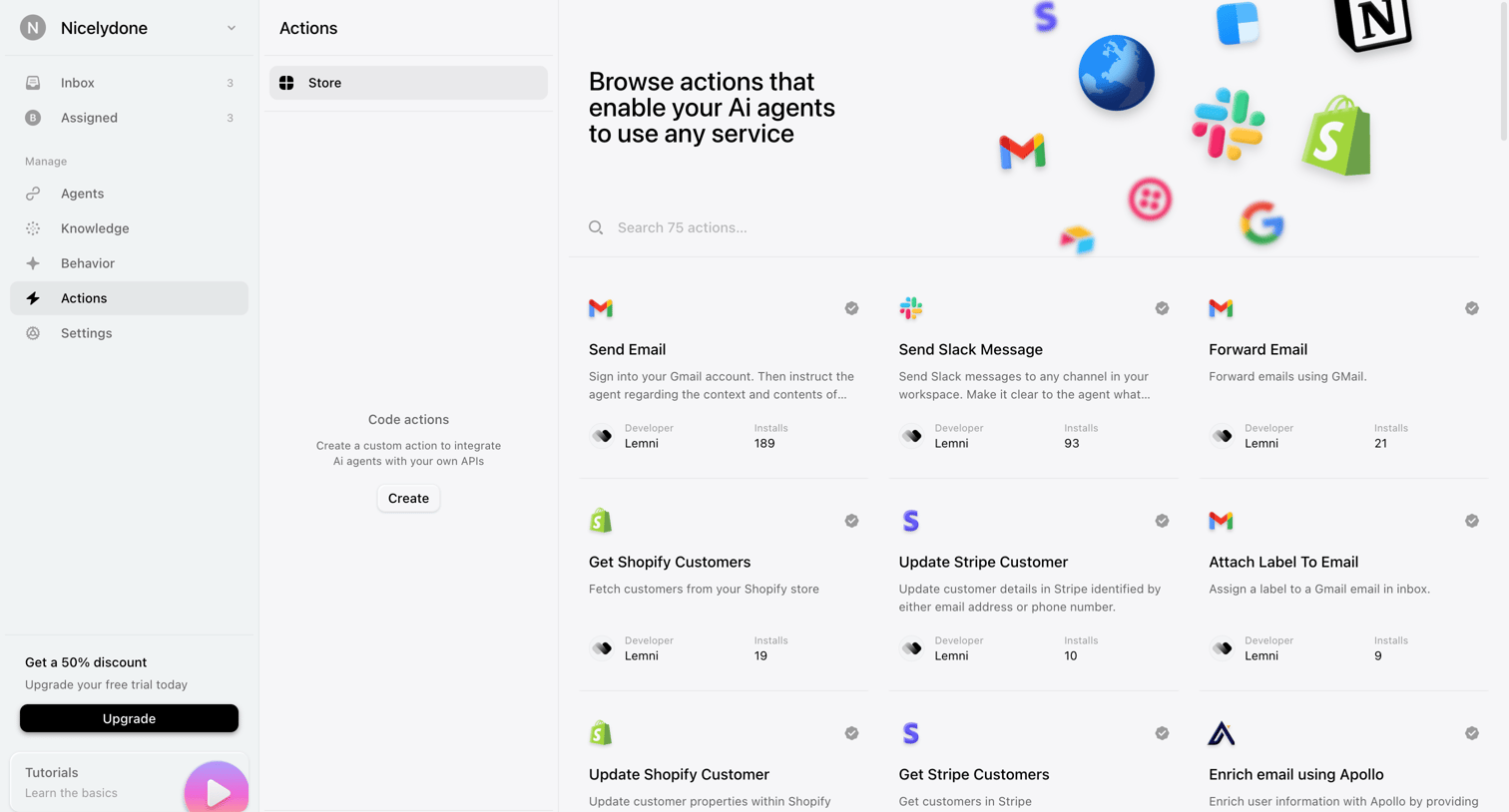1509x812 pixels.
Task: Open the Get Shopify Customers action
Action: pos(724,586)
